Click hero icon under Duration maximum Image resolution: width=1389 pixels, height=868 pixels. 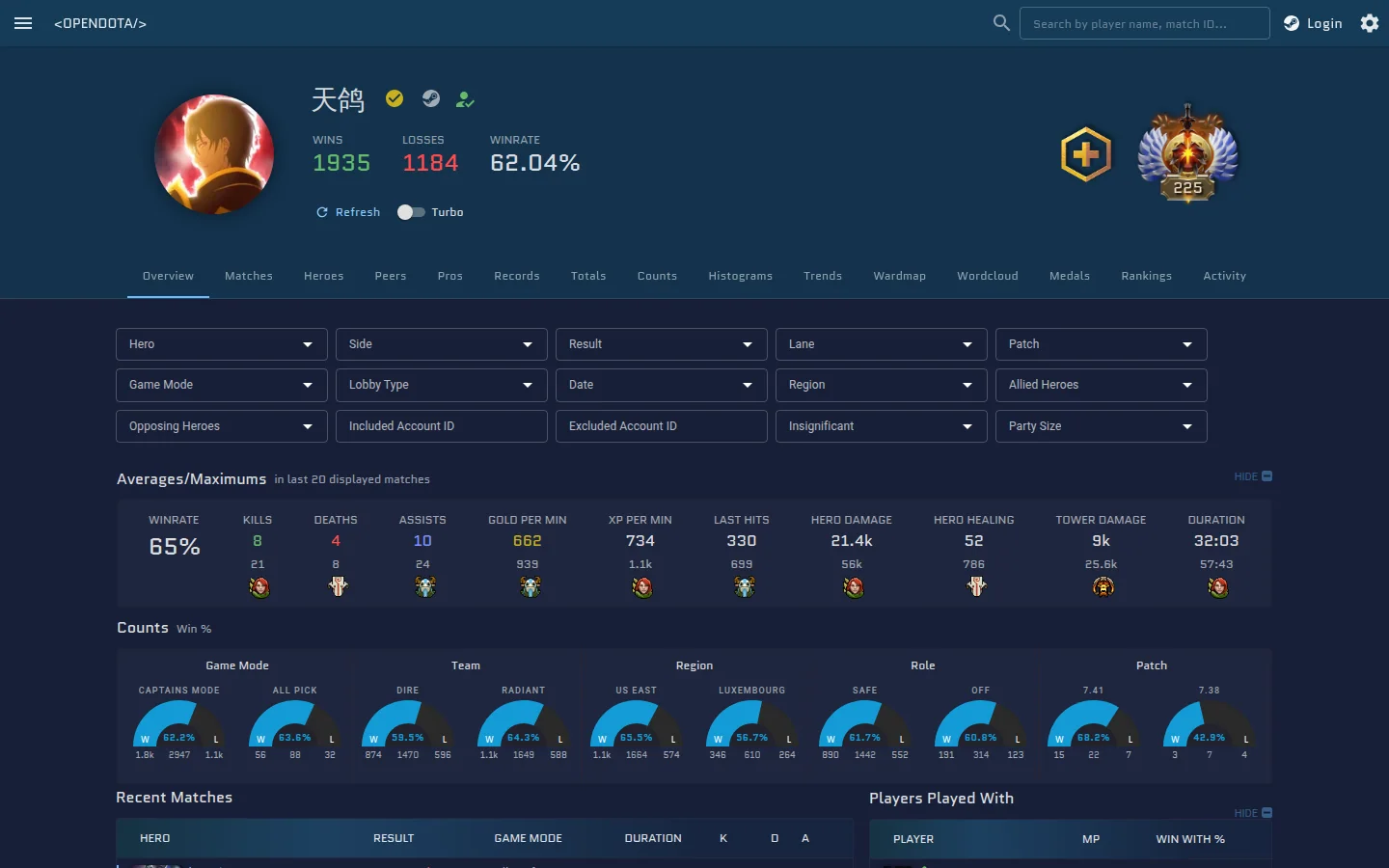[x=1218, y=586]
